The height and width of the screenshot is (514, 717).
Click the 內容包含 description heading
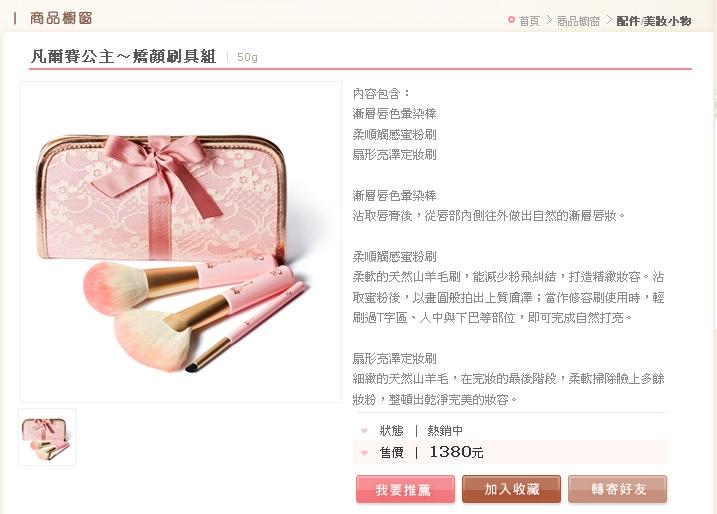(381, 93)
